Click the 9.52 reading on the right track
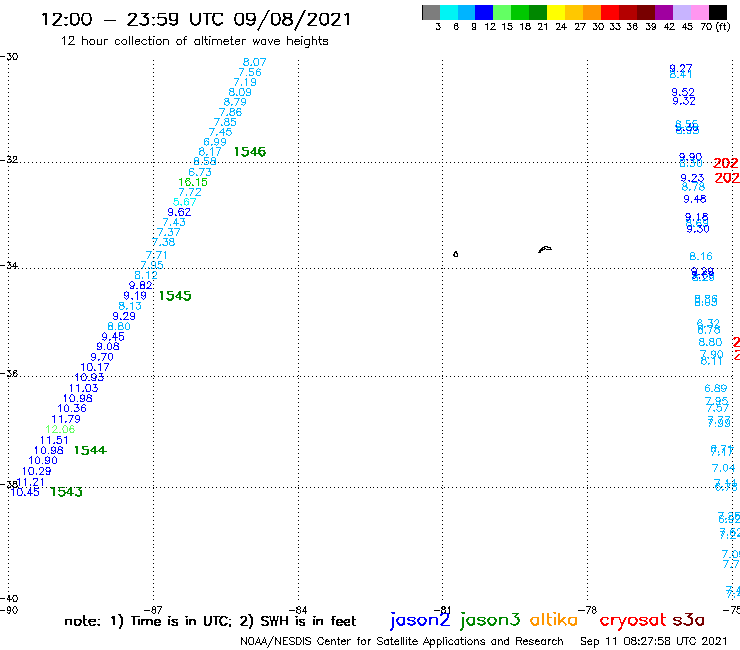Image resolution: width=740 pixels, height=650 pixels. [x=683, y=92]
